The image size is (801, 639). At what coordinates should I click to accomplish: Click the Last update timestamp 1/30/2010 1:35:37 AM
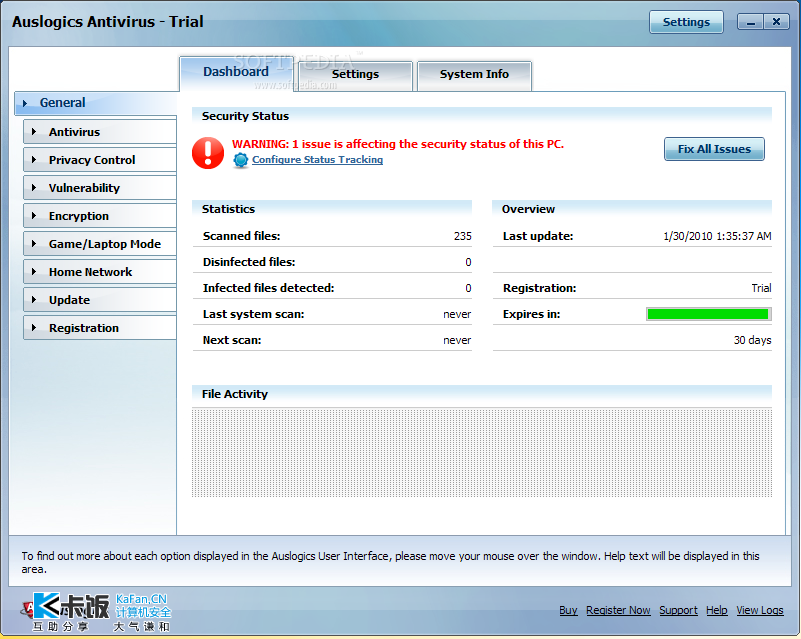[x=717, y=236]
